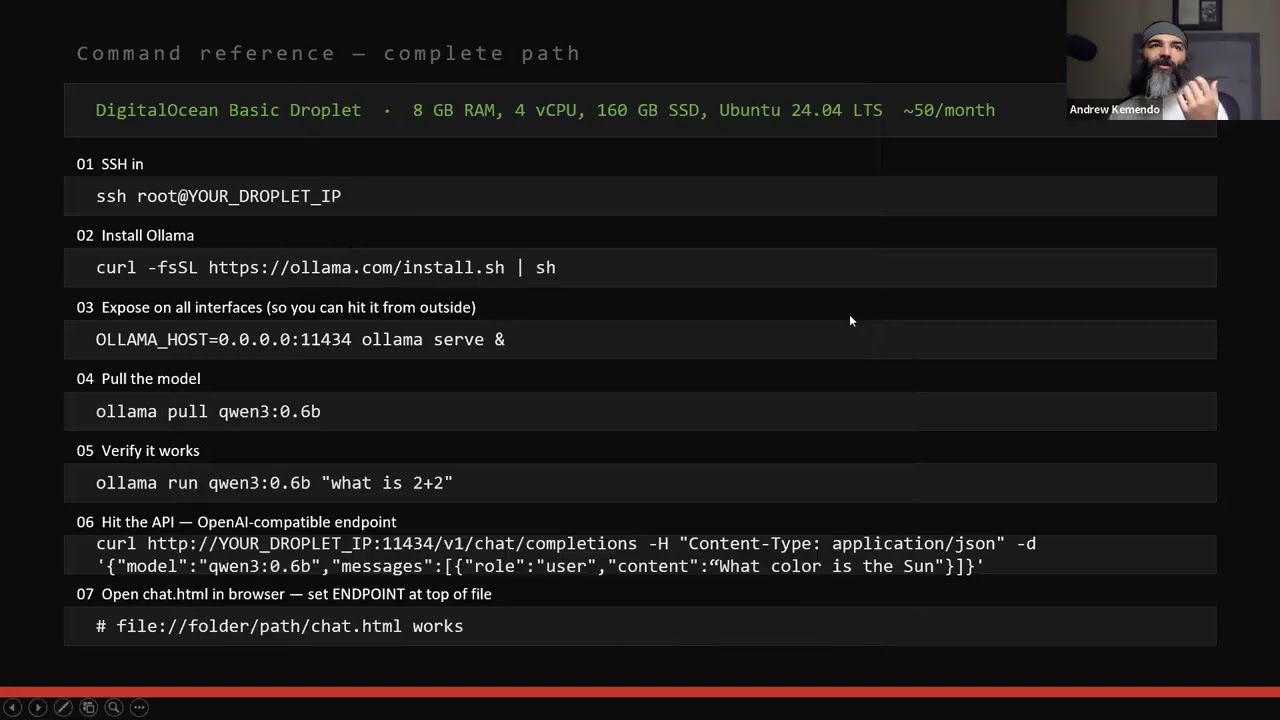The width and height of the screenshot is (1280, 720).
Task: Click the red video progress bar
Action: pyautogui.click(x=640, y=691)
